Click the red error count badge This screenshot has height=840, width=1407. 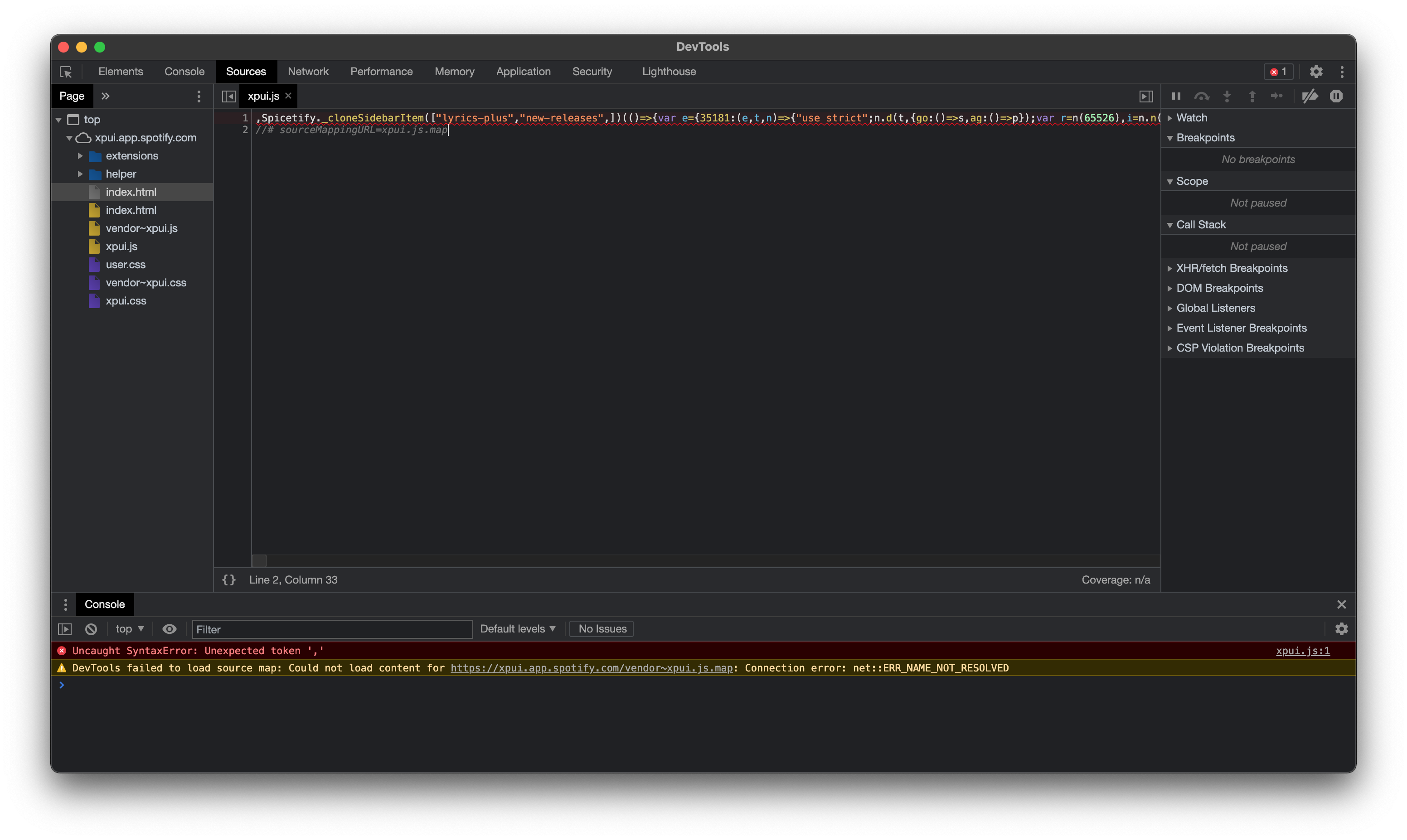[x=1278, y=72]
